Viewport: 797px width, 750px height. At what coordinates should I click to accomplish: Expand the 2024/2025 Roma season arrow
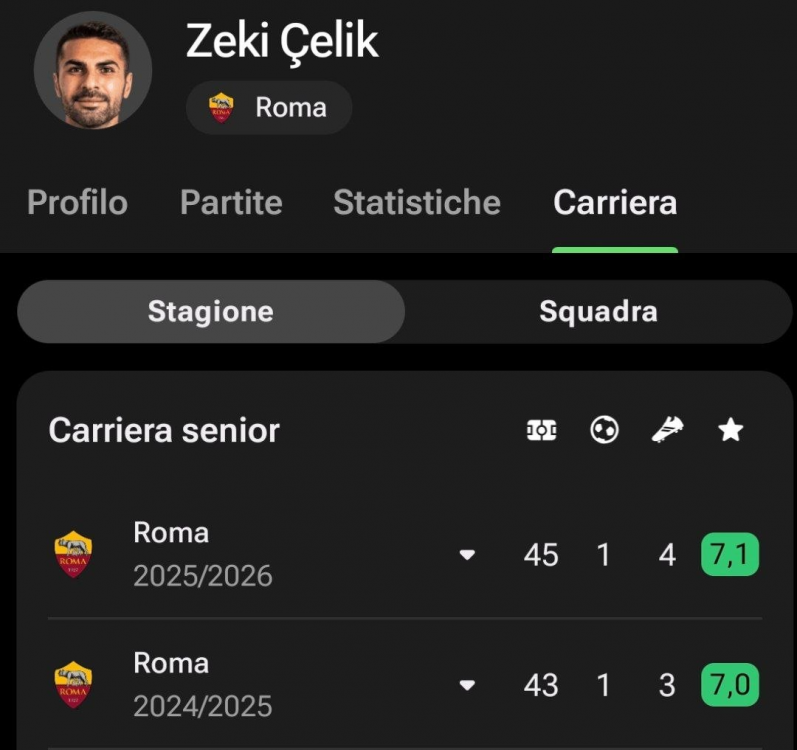467,685
